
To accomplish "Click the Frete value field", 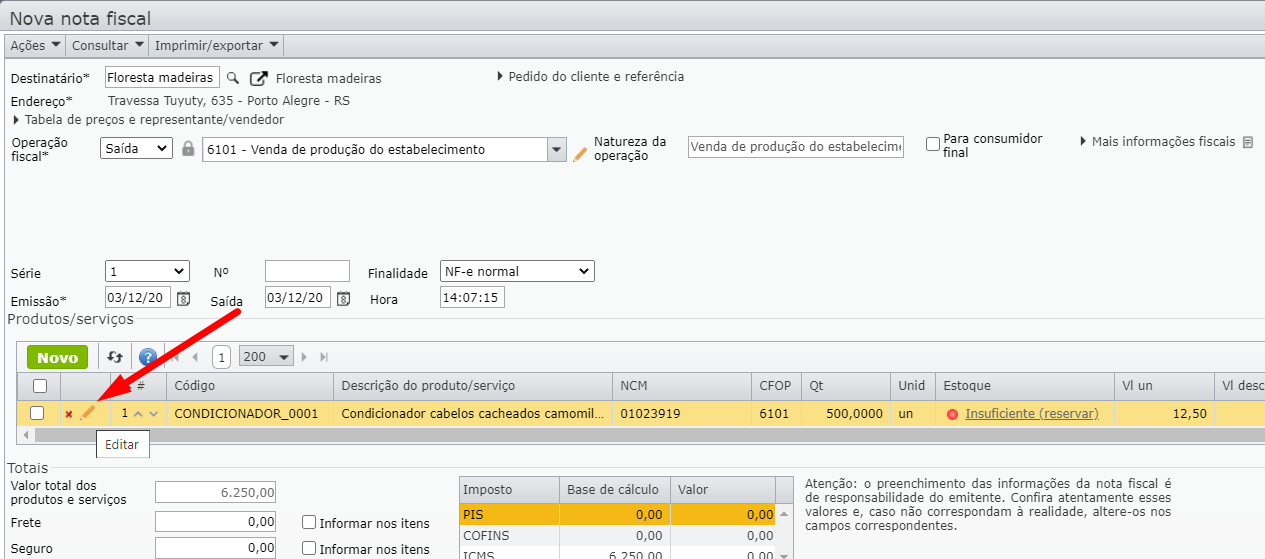I will [215, 522].
